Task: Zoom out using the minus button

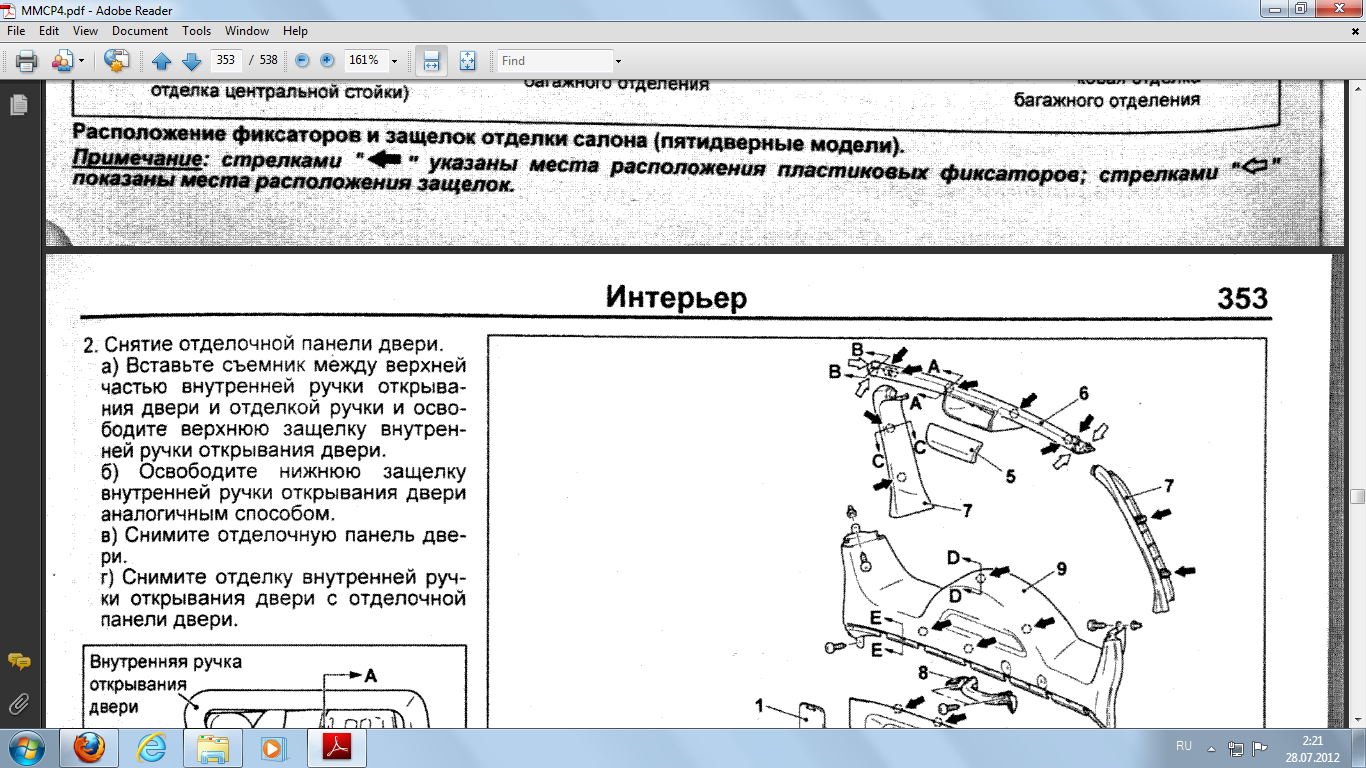Action: click(302, 61)
